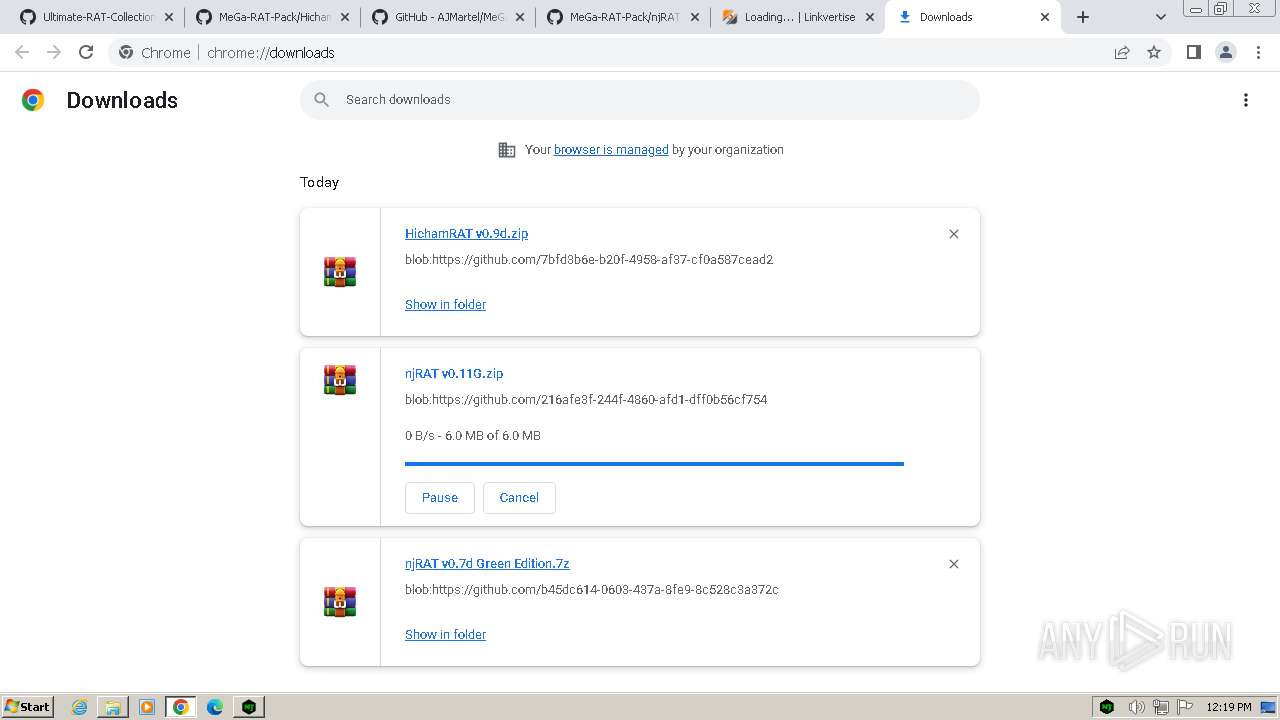The image size is (1280, 720).
Task: Focus the Search downloads field
Action: 640,100
